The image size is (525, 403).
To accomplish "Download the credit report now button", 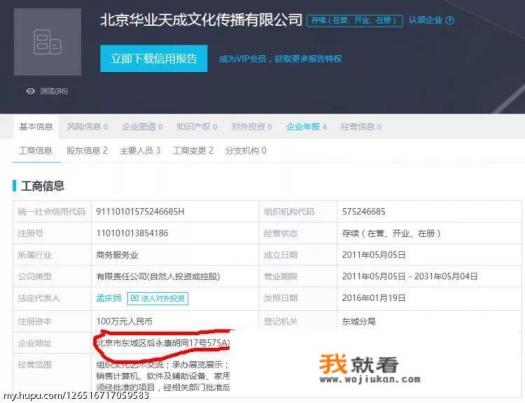I will tap(154, 59).
